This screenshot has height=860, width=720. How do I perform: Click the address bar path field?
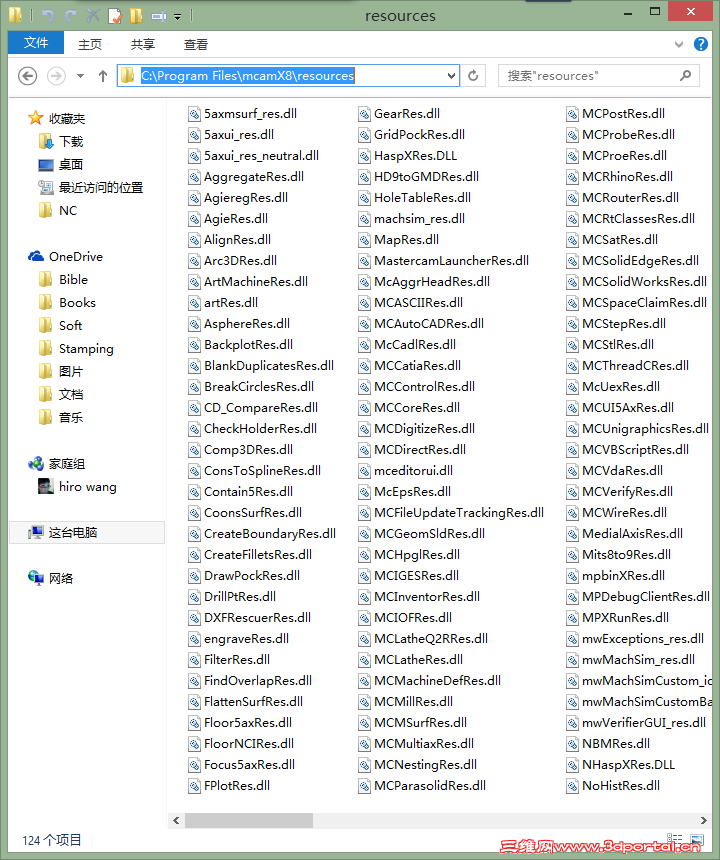point(288,75)
